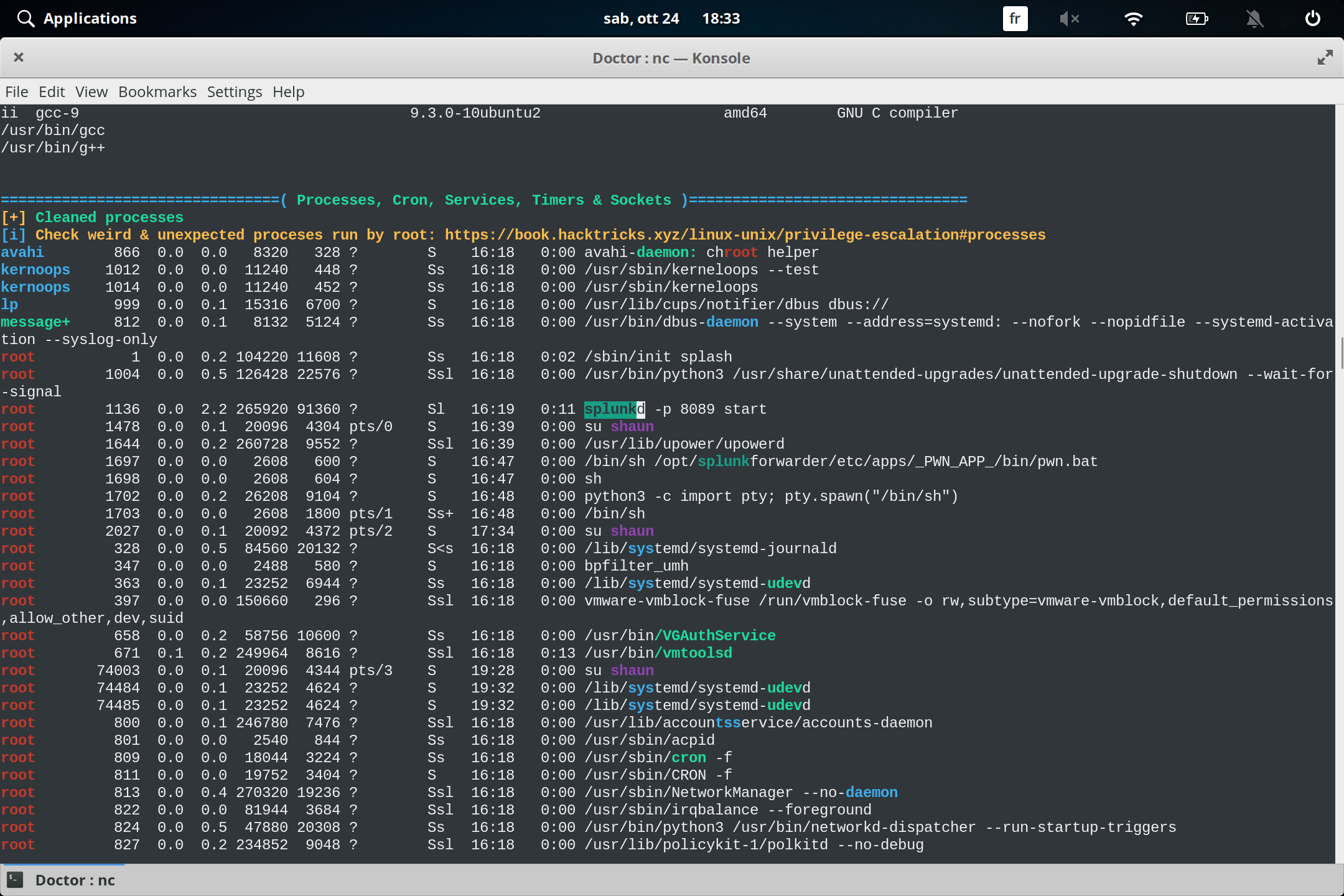Open the hacktricks privilege-escalation URL
Viewport: 1344px width, 896px height.
(x=744, y=235)
